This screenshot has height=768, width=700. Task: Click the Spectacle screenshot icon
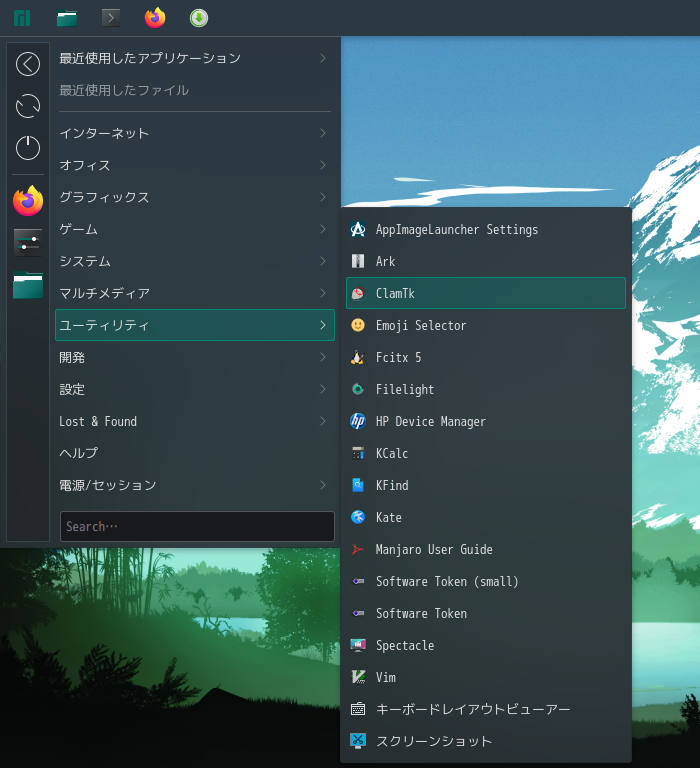[x=358, y=645]
